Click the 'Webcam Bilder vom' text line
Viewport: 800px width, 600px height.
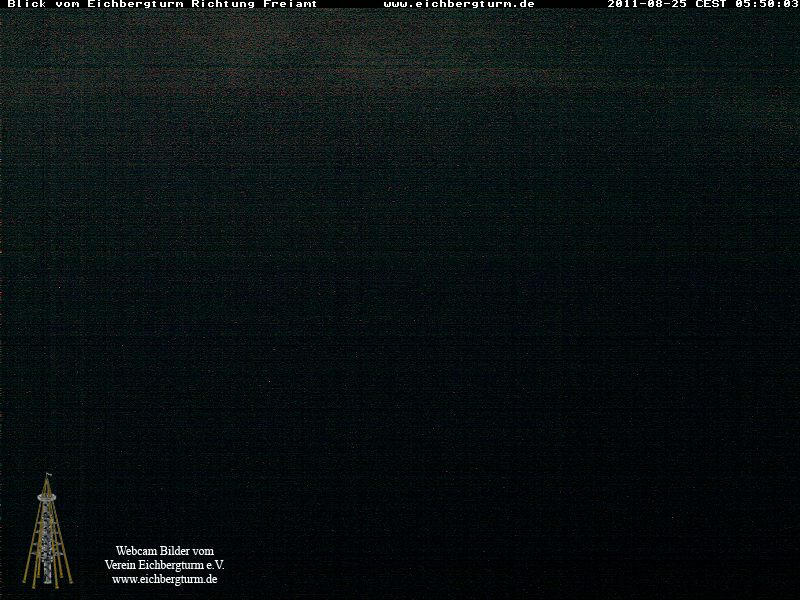(x=165, y=551)
